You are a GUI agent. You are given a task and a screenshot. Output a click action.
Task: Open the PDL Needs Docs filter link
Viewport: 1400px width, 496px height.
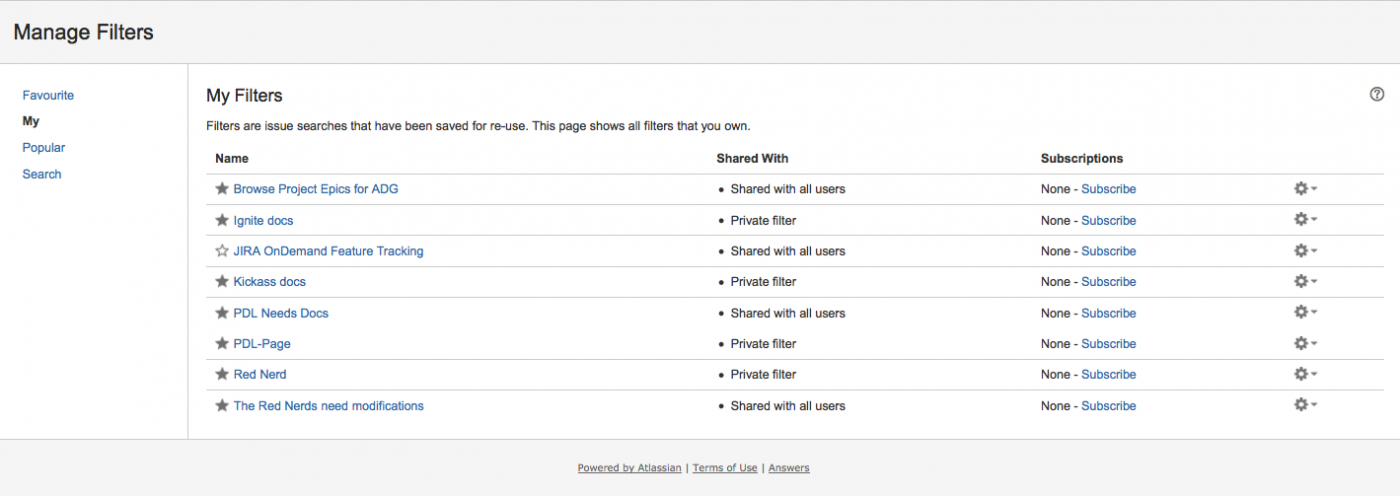[x=281, y=313]
